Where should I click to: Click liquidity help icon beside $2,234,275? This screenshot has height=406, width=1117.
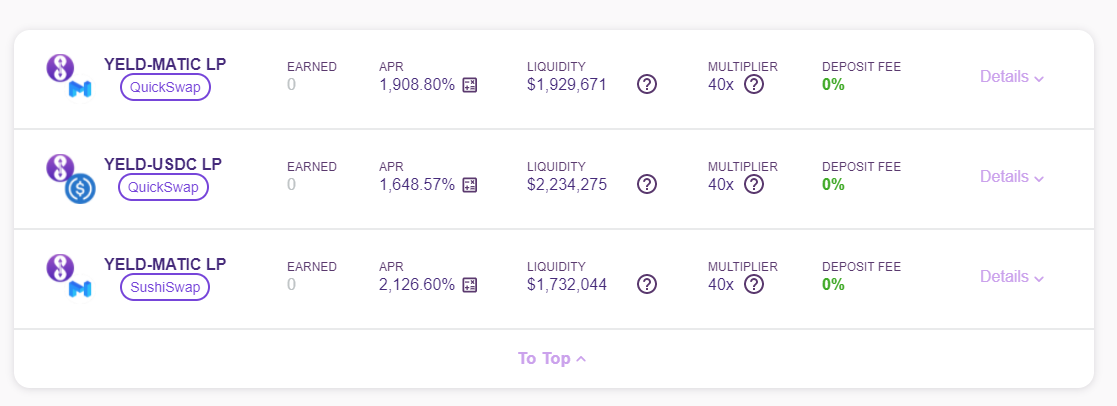[646, 184]
